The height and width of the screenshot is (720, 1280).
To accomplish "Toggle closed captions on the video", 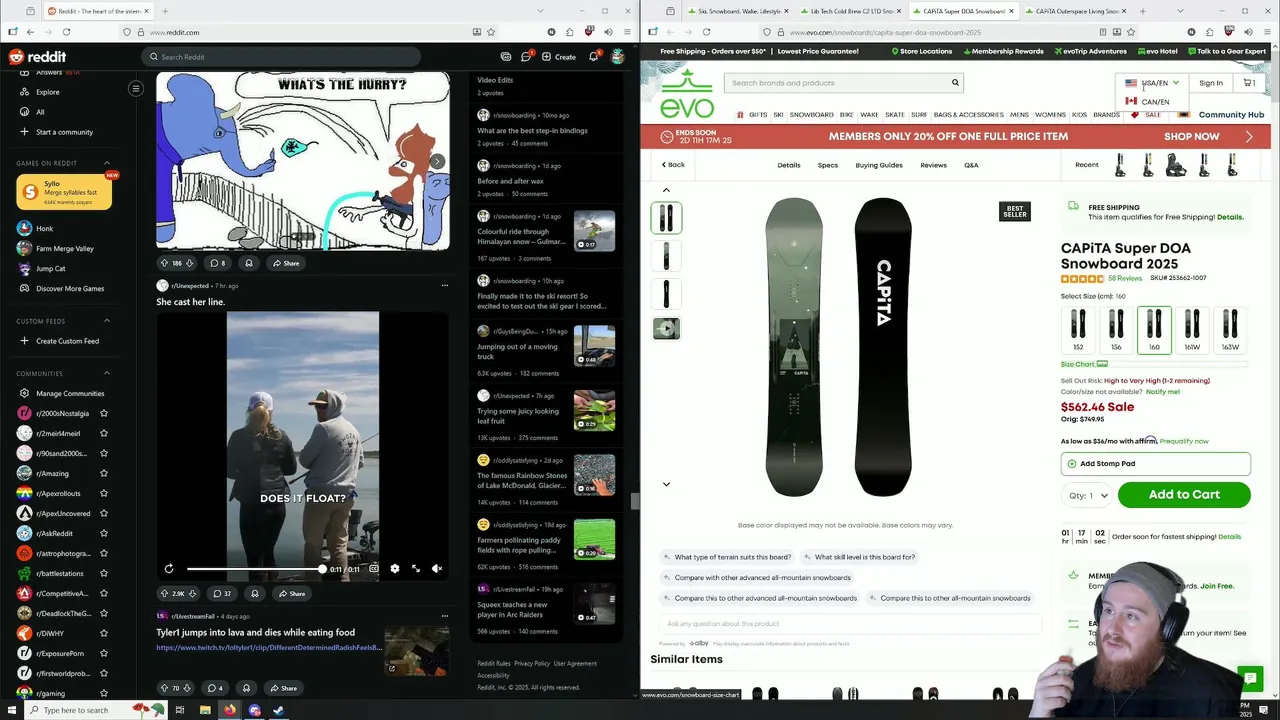I will (x=374, y=569).
